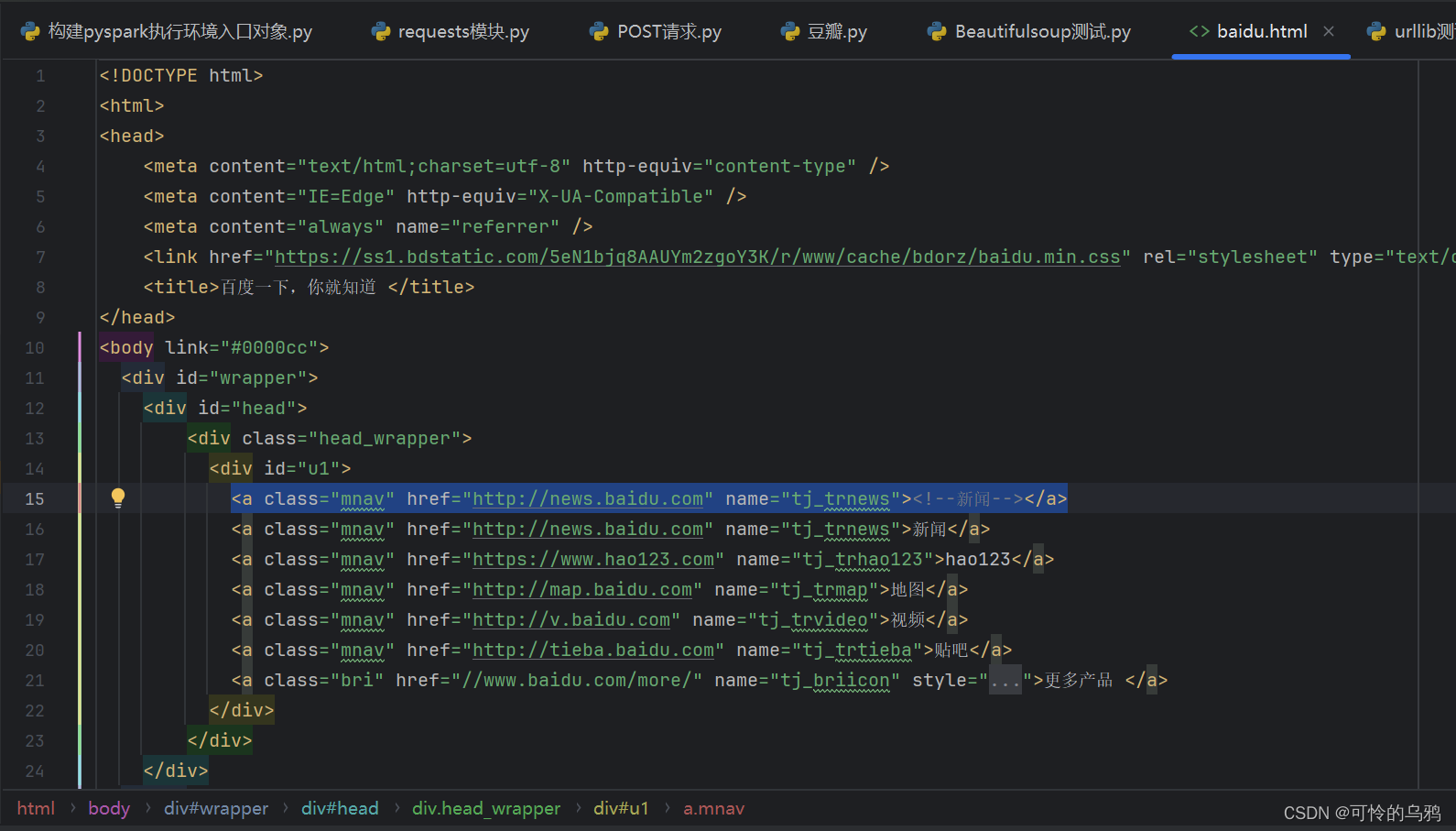Close the baidu.html tab
Screen dimensions: 1456x831
(x=1329, y=31)
